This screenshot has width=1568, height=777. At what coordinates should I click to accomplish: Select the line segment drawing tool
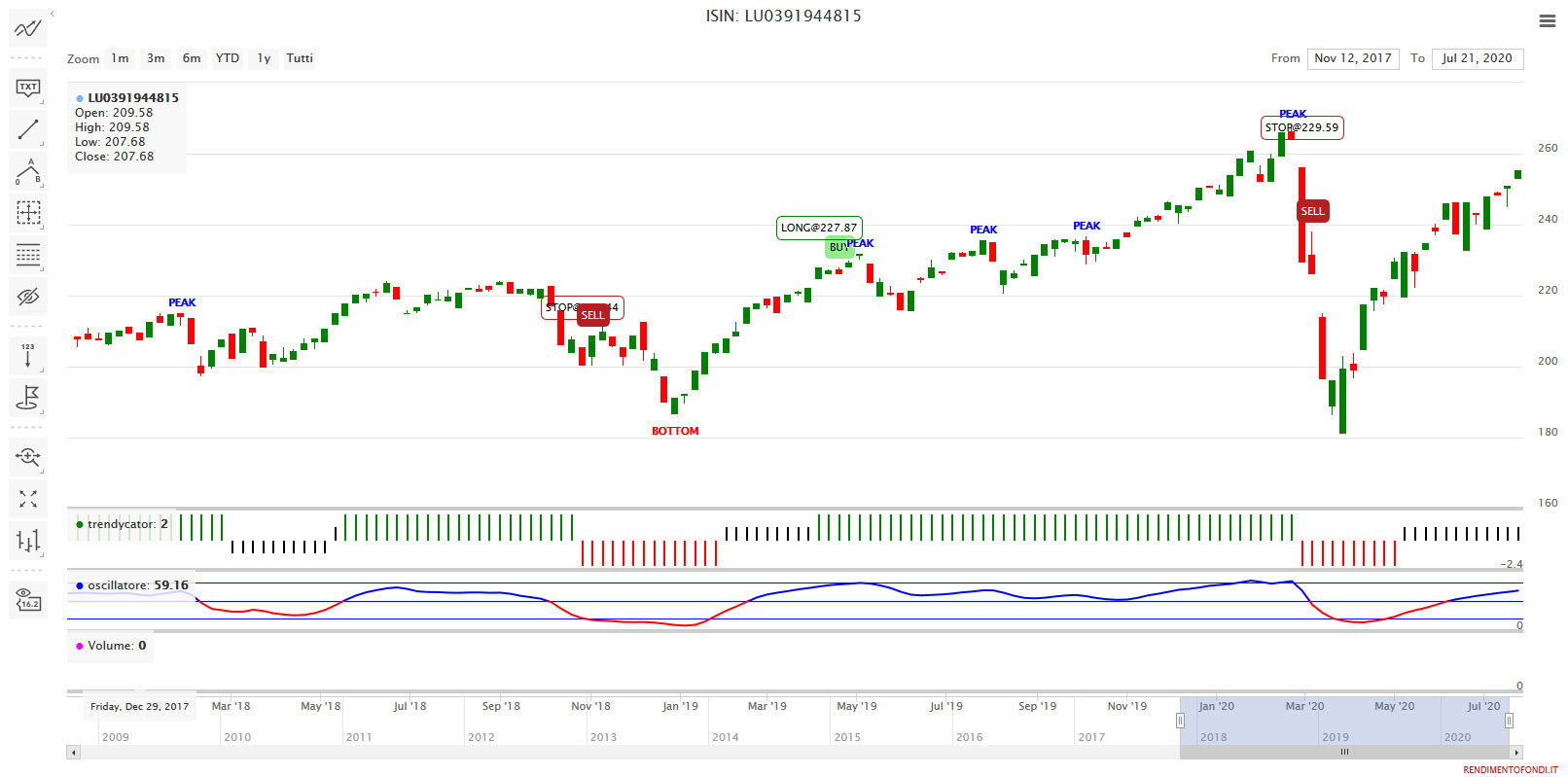tap(27, 129)
